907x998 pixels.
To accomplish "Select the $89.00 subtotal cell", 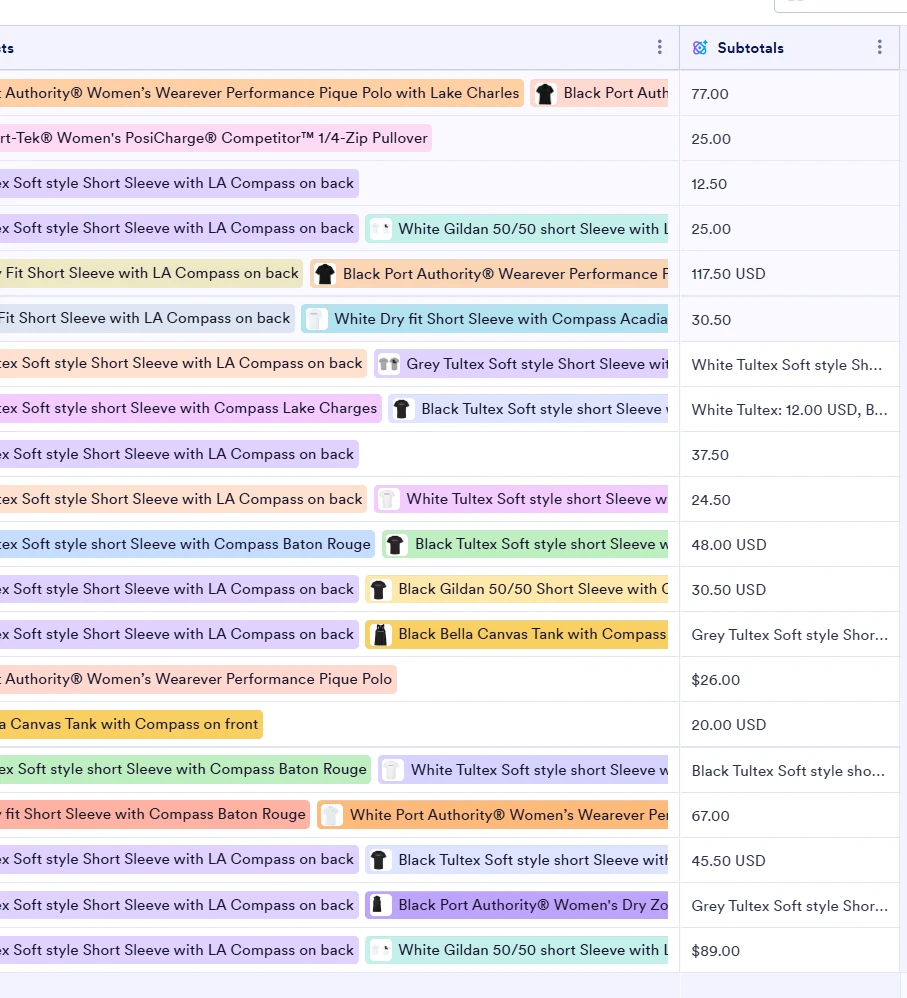I will [789, 951].
